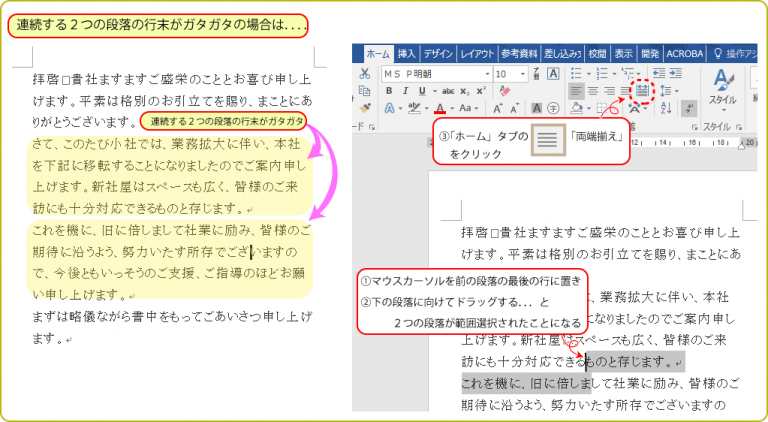
Task: Click the Asian layout A with arrows icon
Action: coord(633,108)
